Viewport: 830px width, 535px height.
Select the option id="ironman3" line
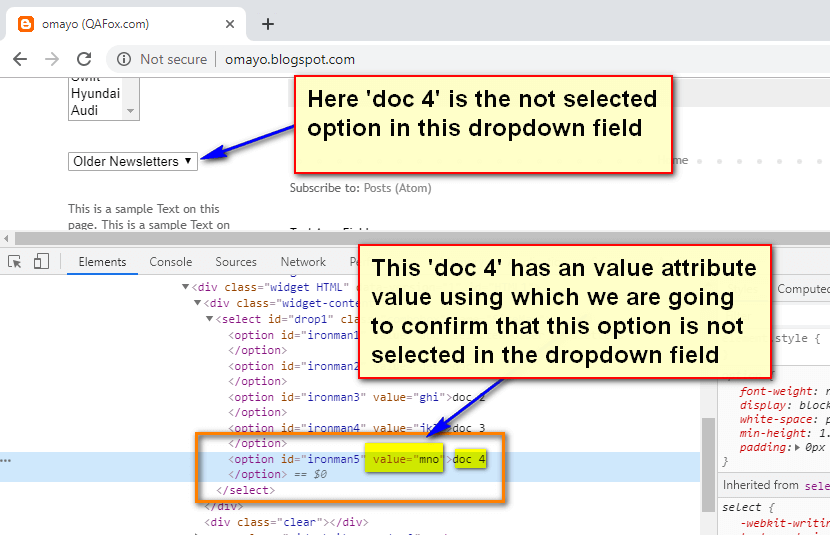[356, 397]
